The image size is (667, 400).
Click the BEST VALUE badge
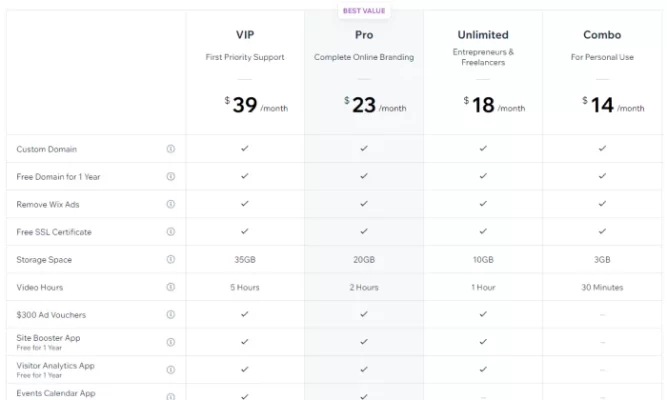(x=364, y=11)
